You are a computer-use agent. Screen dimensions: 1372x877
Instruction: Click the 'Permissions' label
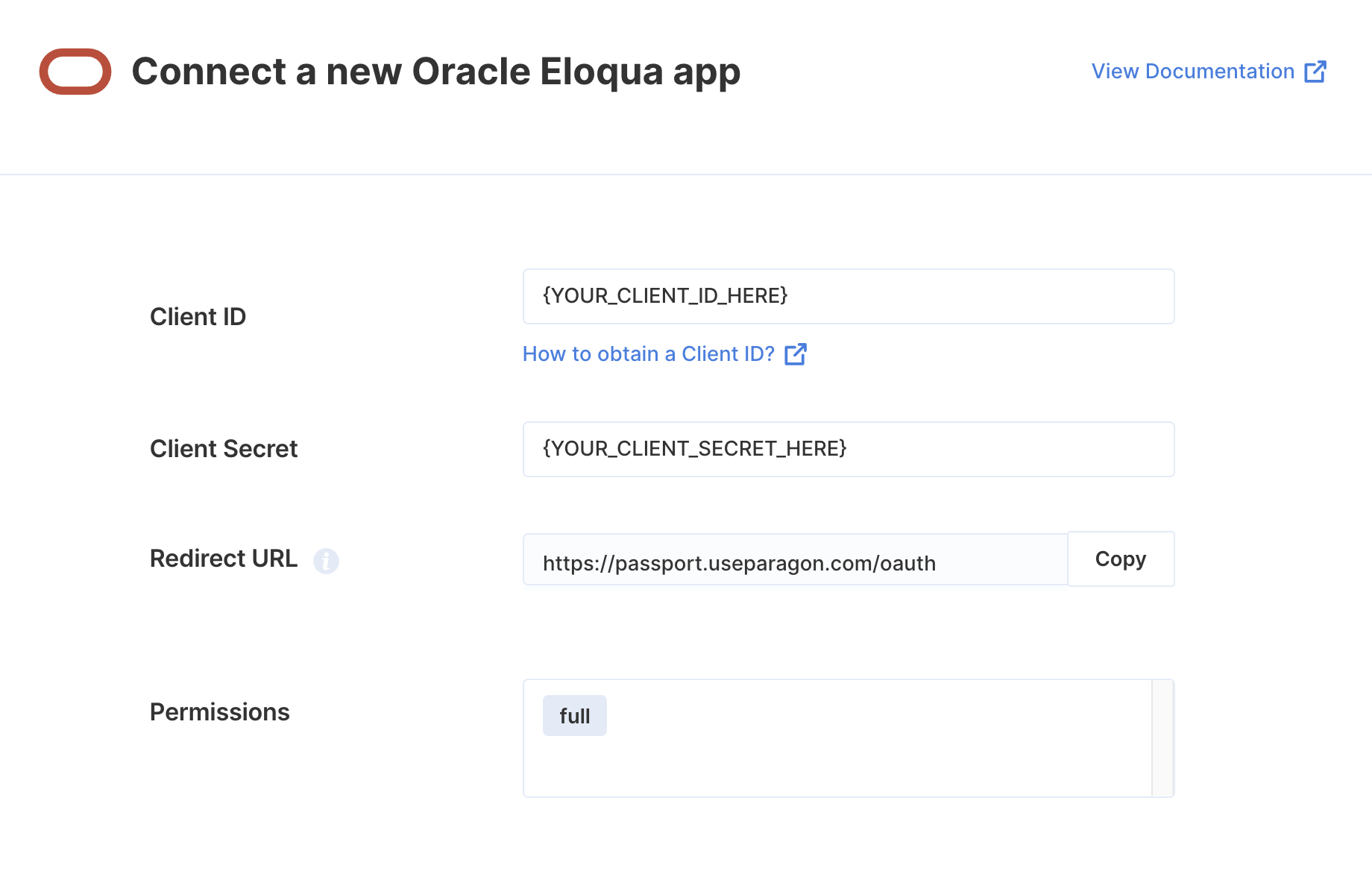tap(220, 712)
